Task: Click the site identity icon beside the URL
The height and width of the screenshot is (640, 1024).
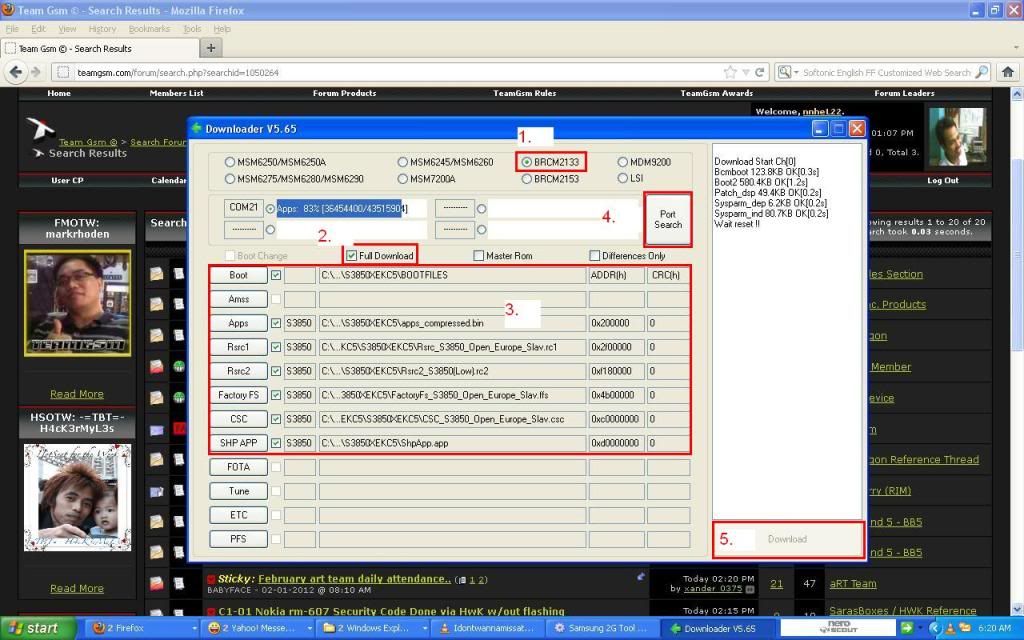Action: pyautogui.click(x=63, y=72)
